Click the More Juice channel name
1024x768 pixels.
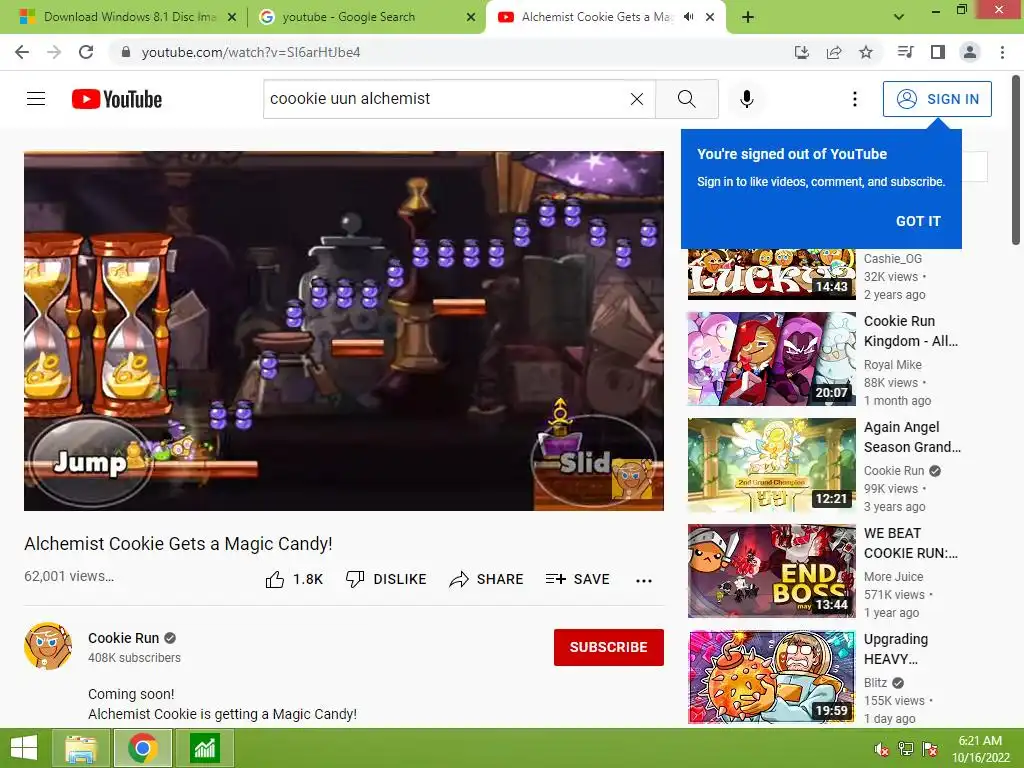coord(893,577)
